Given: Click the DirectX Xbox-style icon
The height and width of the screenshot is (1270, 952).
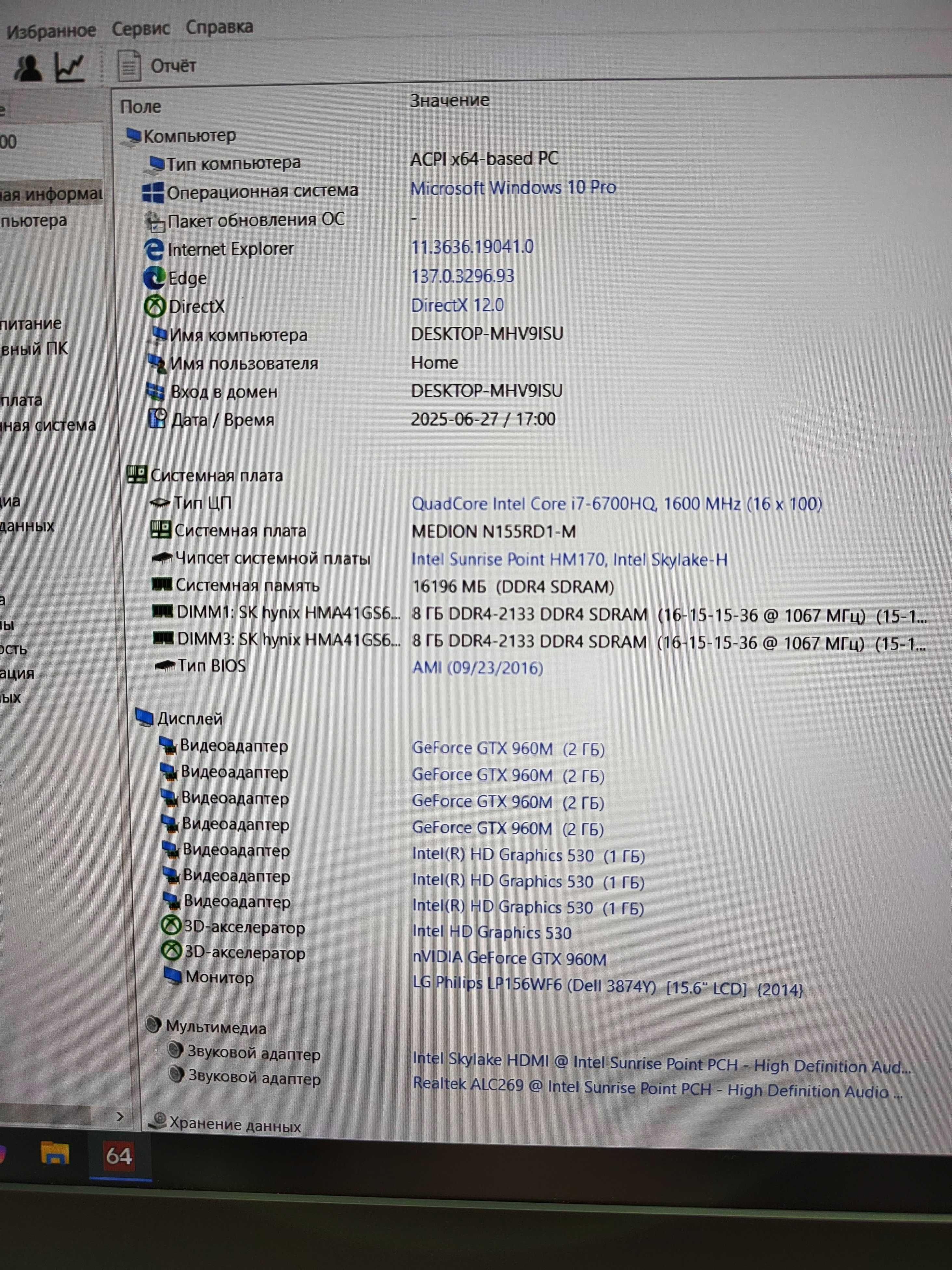Looking at the screenshot, I should click(x=154, y=306).
